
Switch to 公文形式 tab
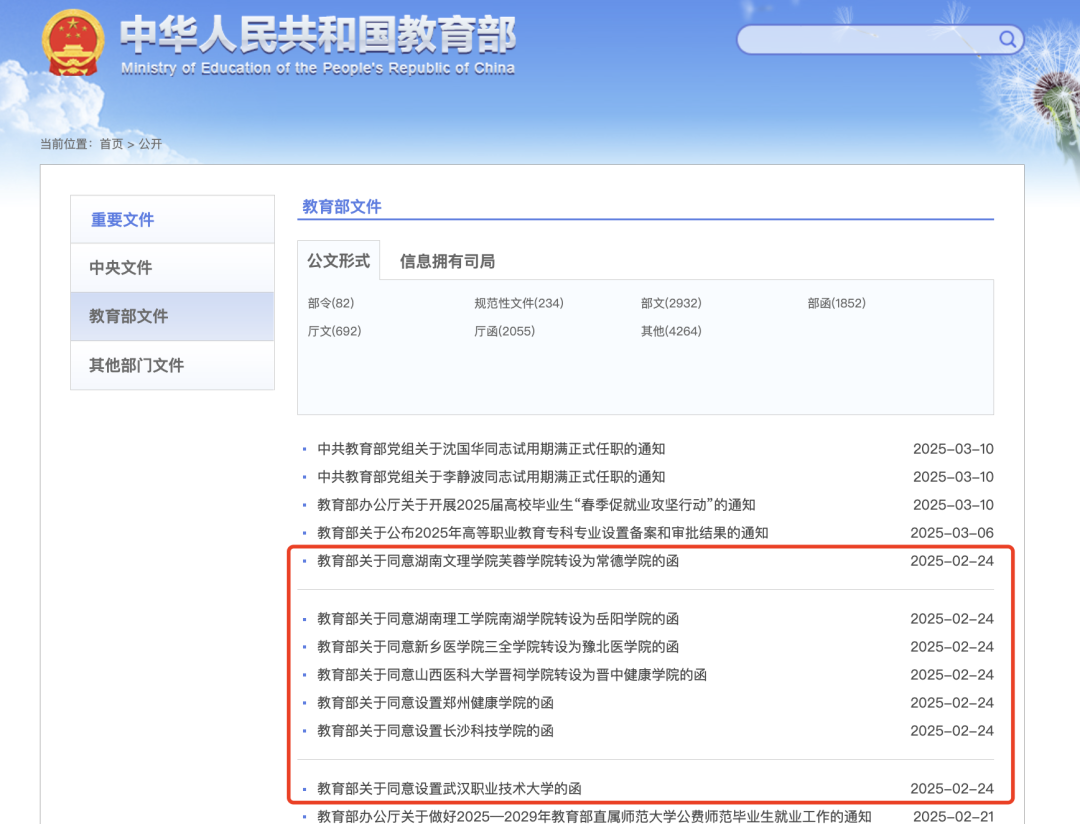[x=338, y=261]
